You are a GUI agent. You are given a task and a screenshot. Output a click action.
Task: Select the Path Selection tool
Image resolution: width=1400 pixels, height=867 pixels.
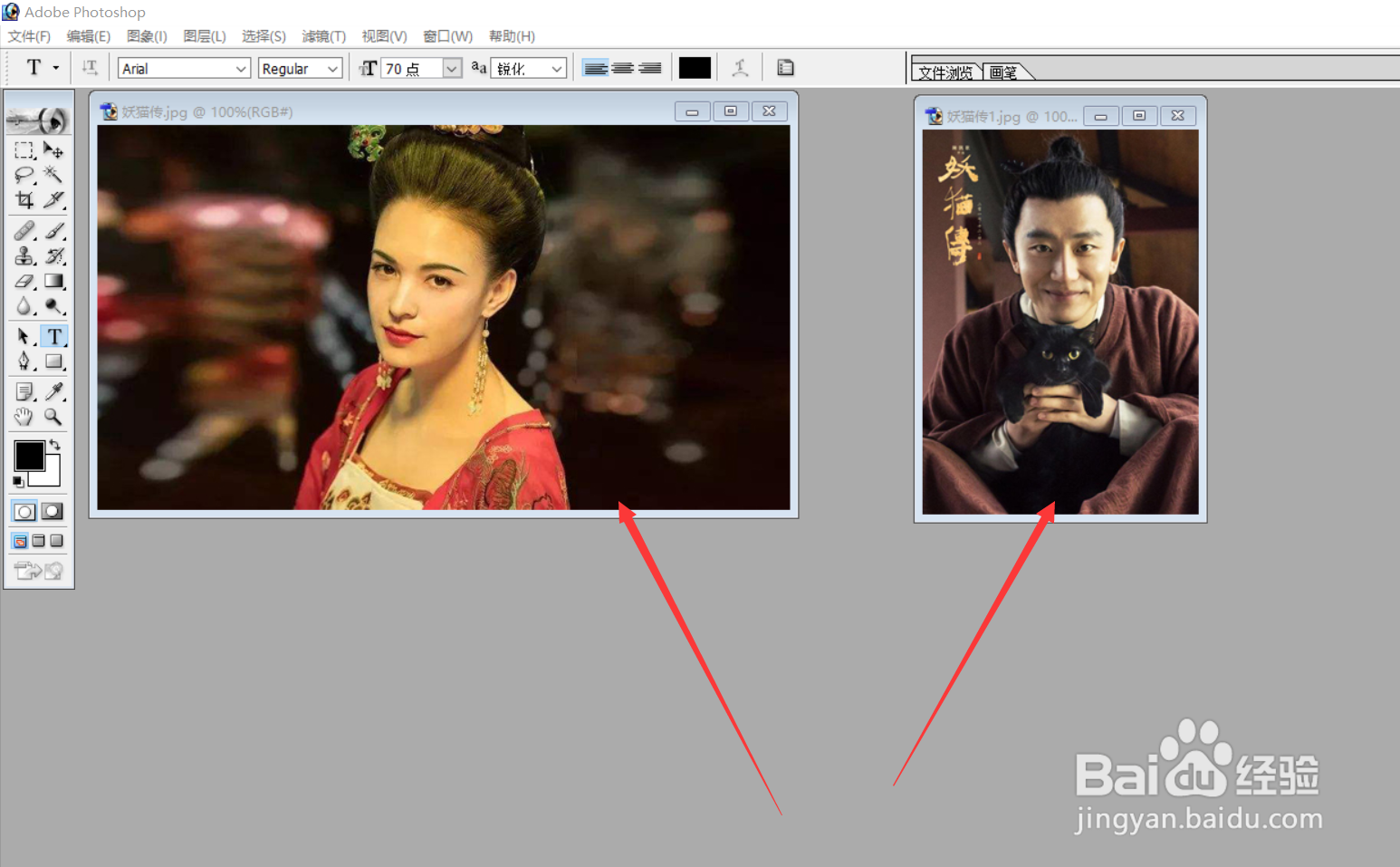24,337
